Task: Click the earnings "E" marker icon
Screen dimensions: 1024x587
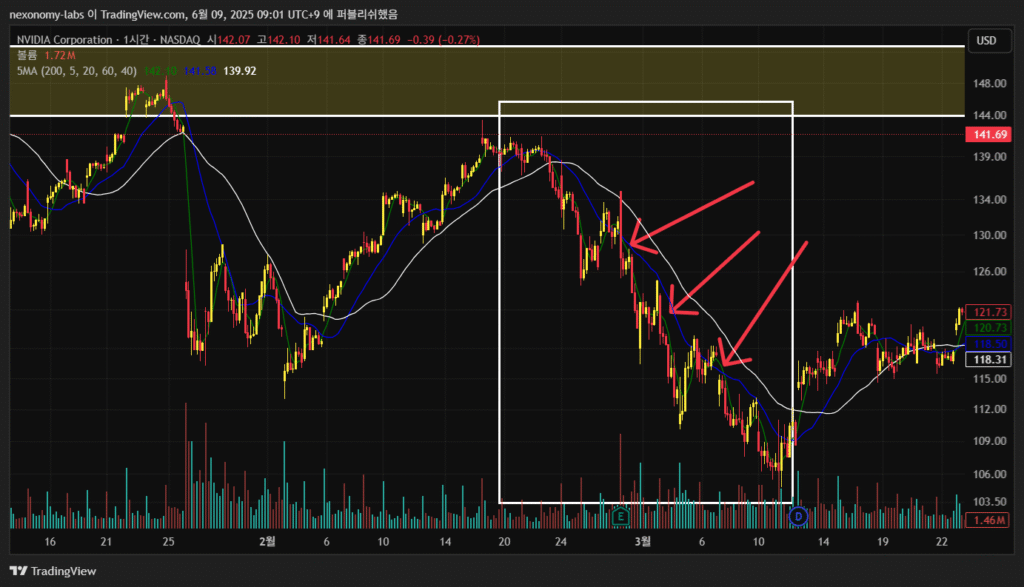Action: pos(620,516)
